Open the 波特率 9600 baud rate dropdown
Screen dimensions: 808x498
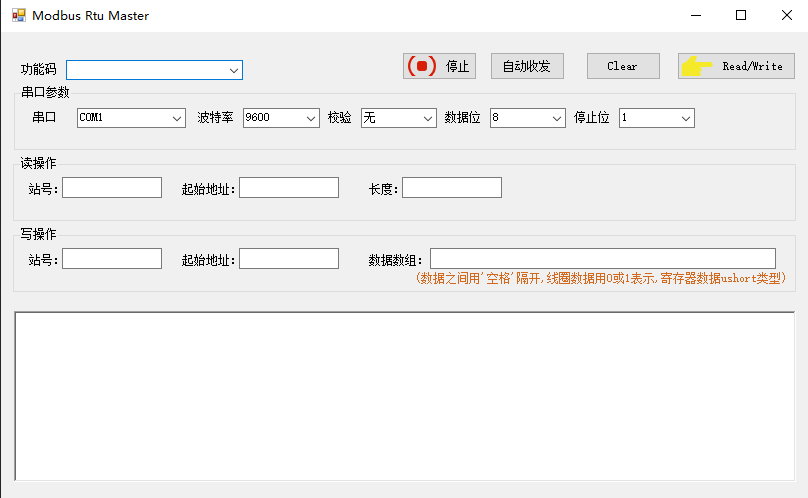(x=281, y=118)
